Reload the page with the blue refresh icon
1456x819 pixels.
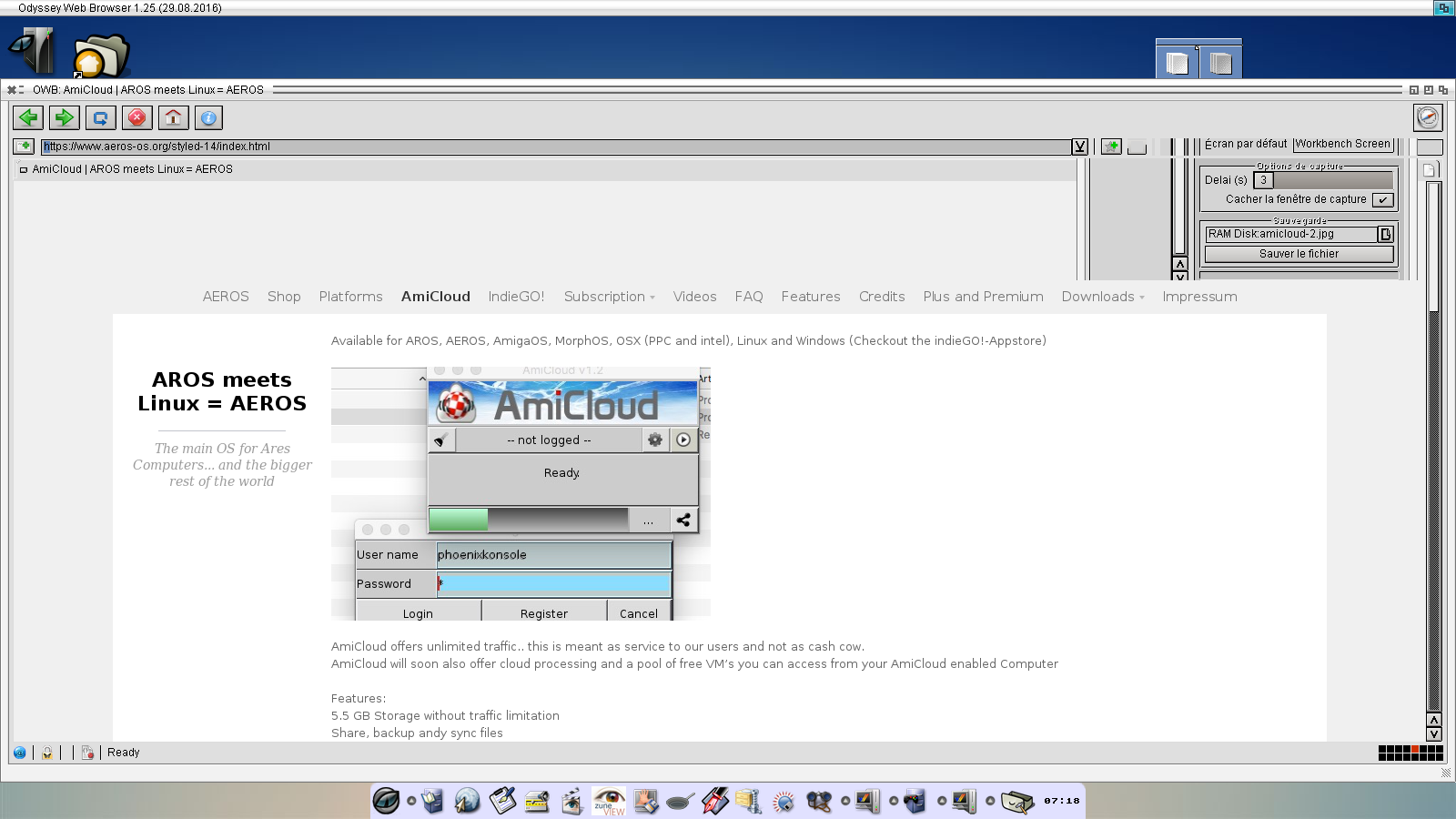(x=100, y=117)
